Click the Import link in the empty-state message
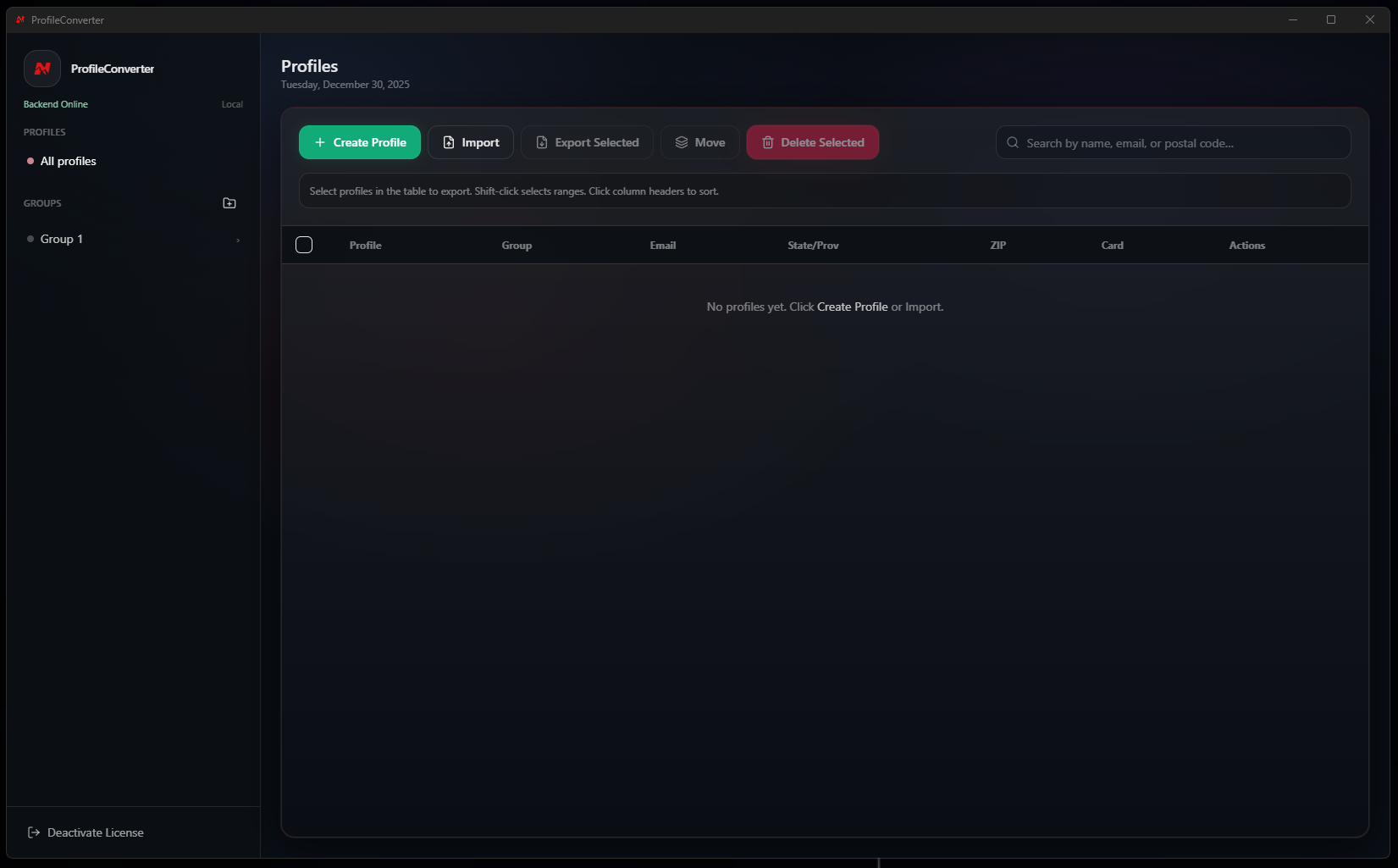This screenshot has height=868, width=1398. click(923, 307)
